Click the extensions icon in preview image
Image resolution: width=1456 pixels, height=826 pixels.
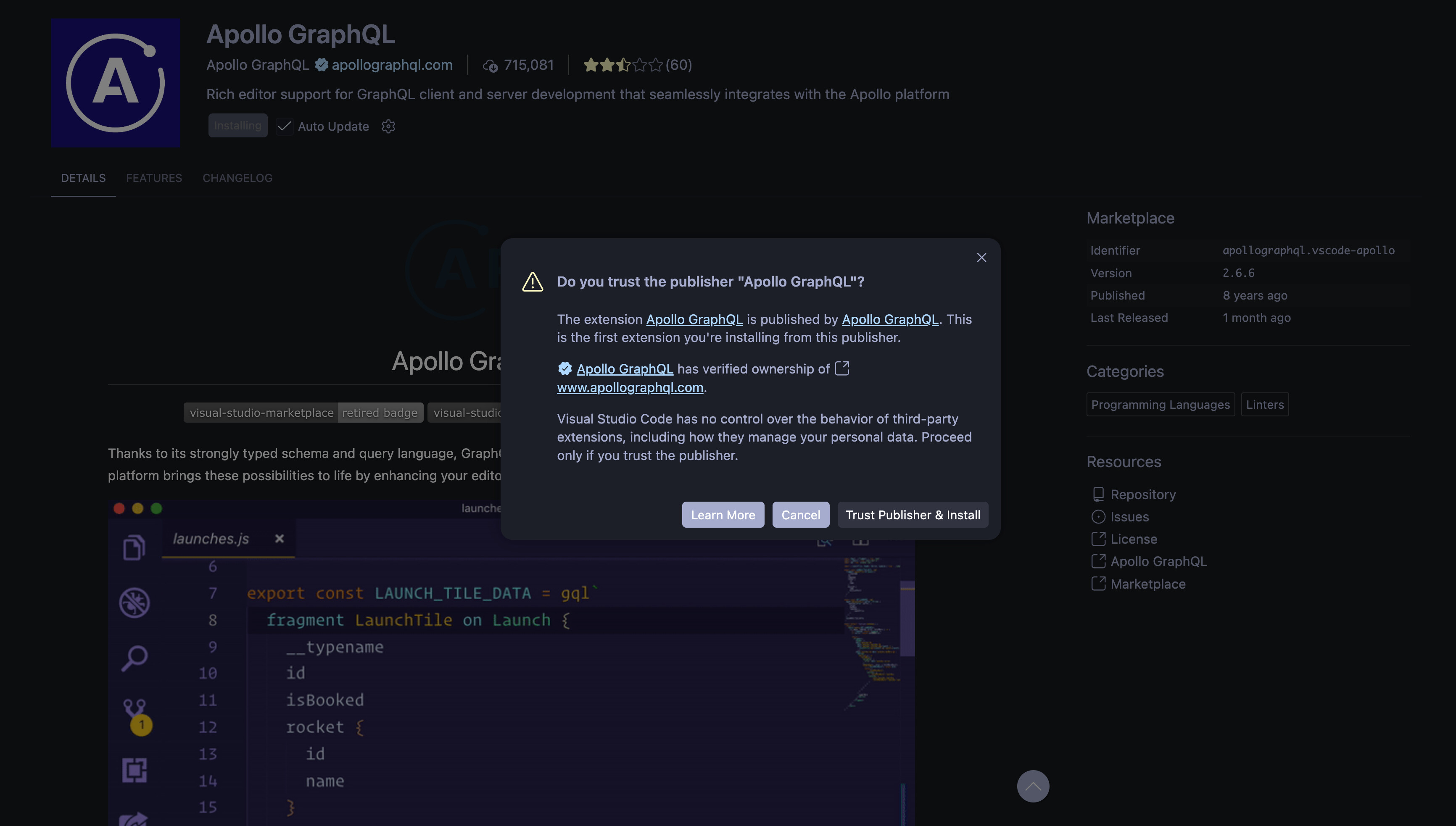[135, 770]
